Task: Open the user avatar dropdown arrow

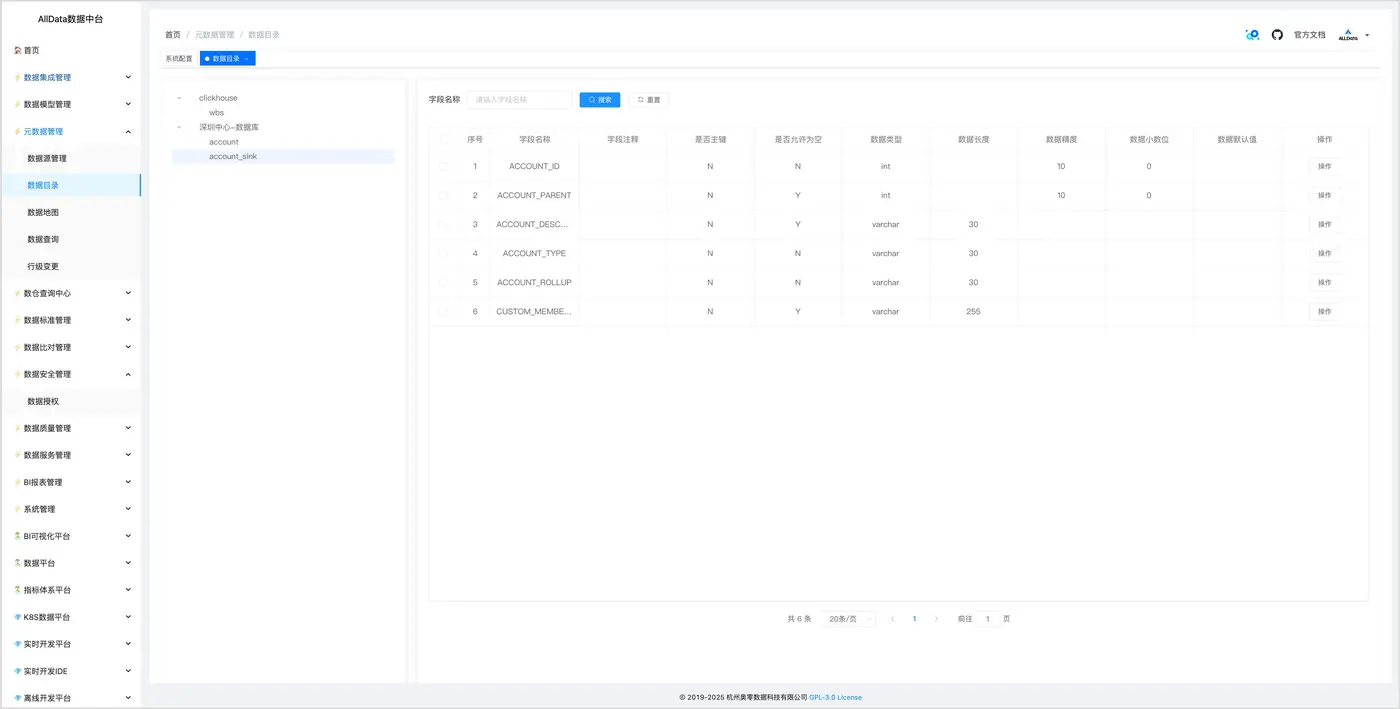Action: pos(1367,35)
